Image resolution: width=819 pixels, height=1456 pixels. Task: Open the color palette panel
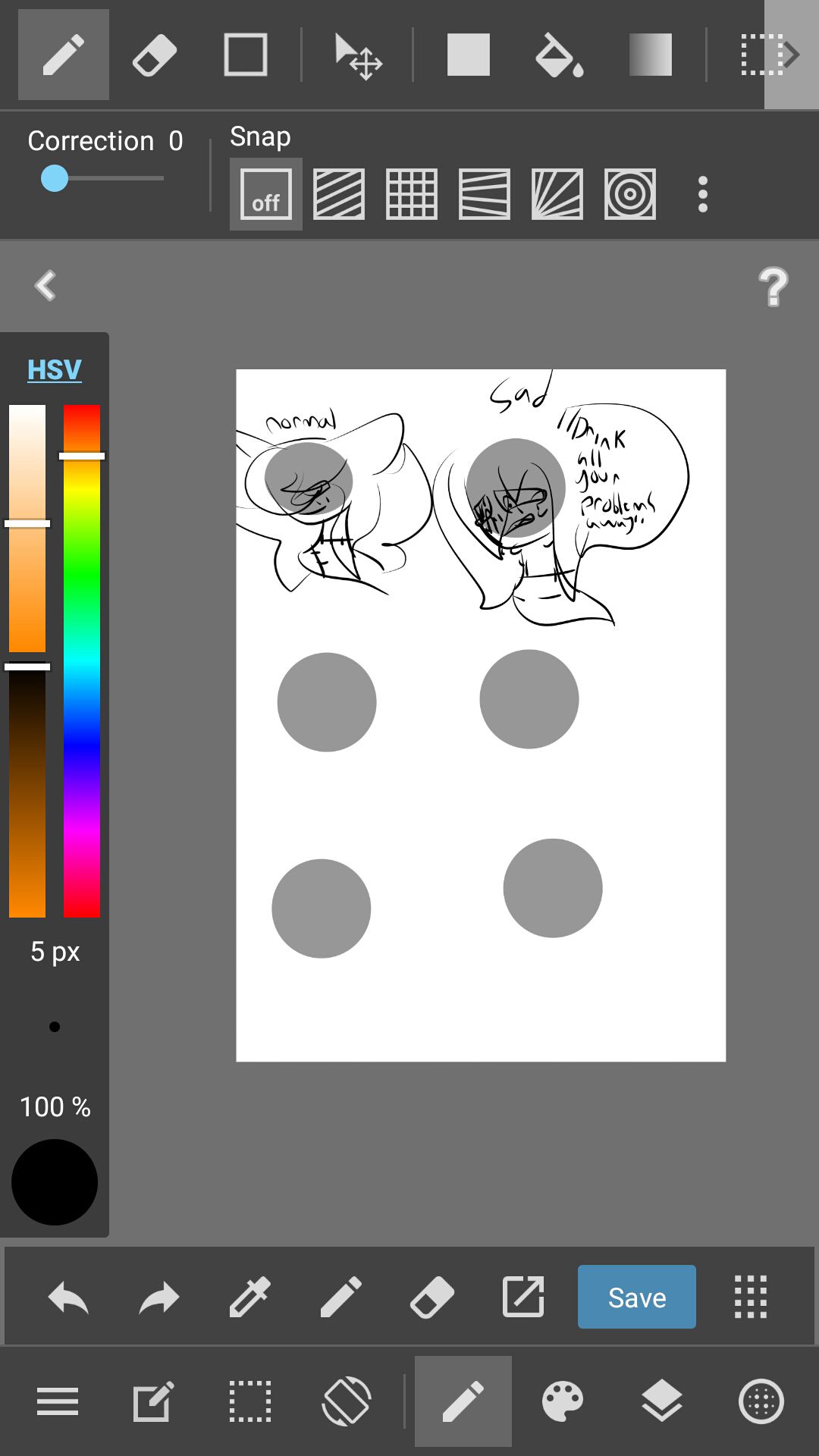(x=563, y=1401)
